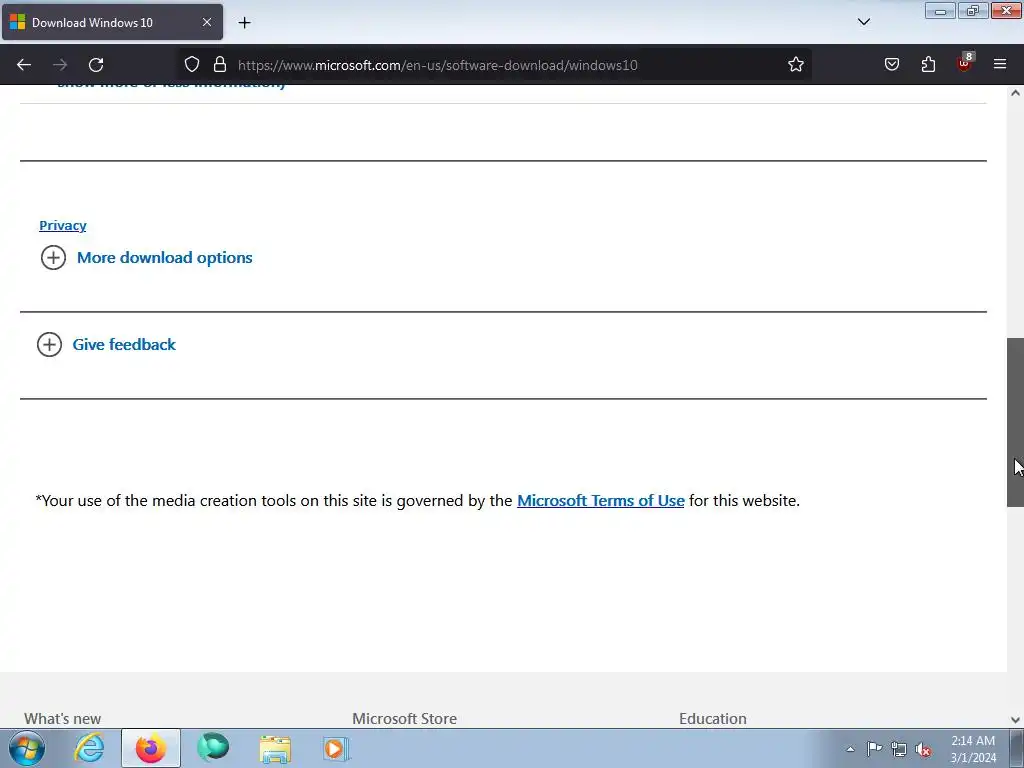The height and width of the screenshot is (768, 1024).
Task: Launch Windows Media Player from the taskbar
Action: click(337, 748)
